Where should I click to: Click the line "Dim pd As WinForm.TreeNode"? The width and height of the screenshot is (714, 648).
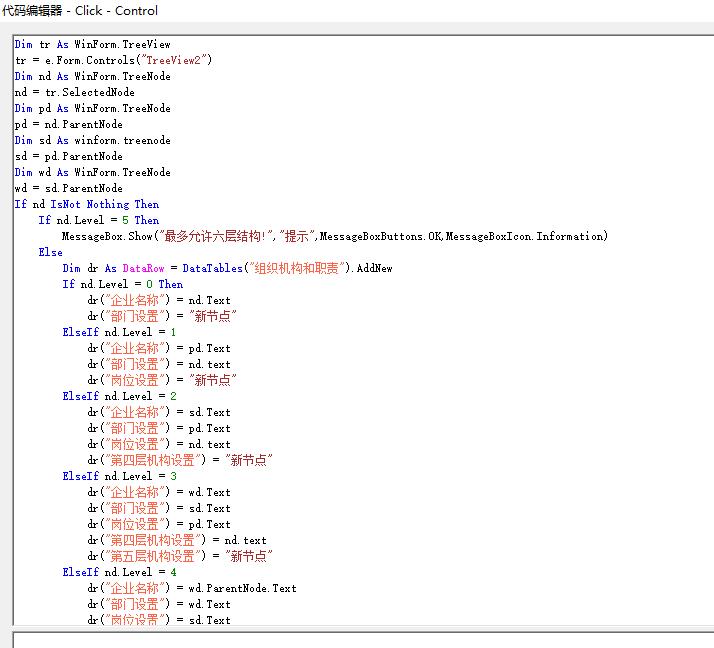click(x=92, y=108)
